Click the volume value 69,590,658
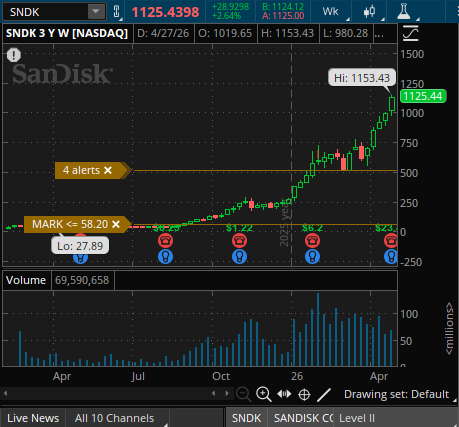The width and height of the screenshot is (459, 427). 82,280
